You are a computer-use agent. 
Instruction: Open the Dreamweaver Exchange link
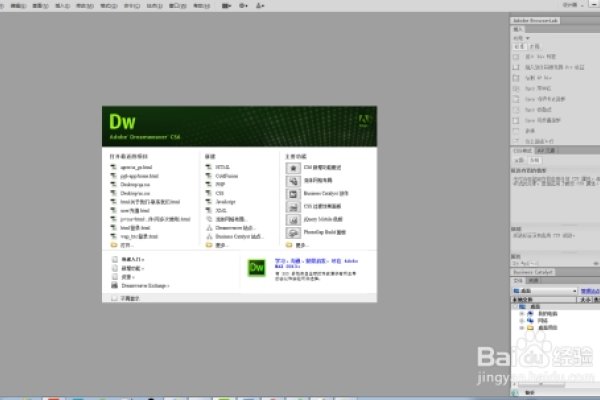click(145, 286)
